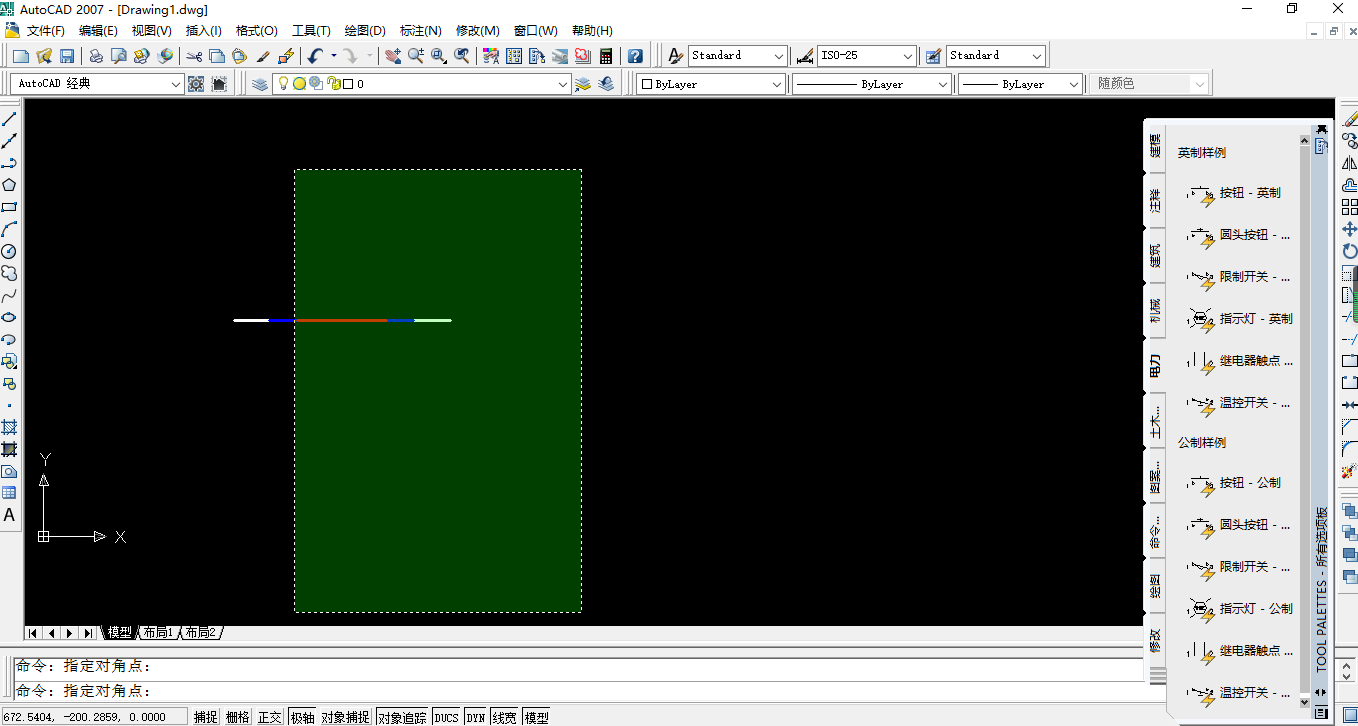Toggle 栅格 grid display in status bar
The image size is (1358, 726).
[x=237, y=717]
